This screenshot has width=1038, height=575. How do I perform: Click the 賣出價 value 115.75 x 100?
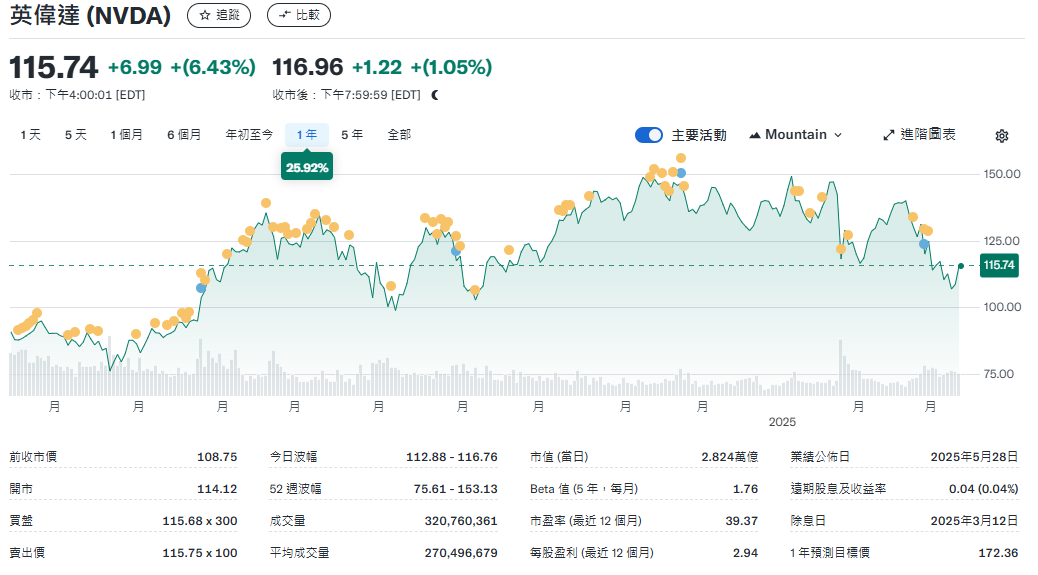200,553
